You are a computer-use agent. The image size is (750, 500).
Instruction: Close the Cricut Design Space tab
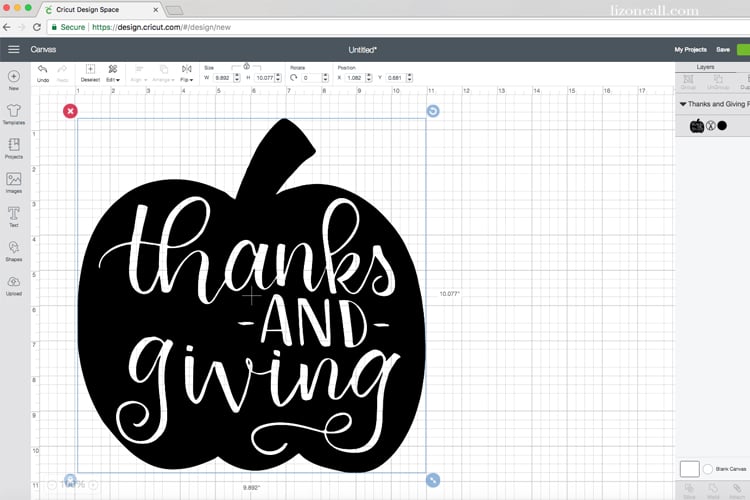pyautogui.click(x=155, y=10)
